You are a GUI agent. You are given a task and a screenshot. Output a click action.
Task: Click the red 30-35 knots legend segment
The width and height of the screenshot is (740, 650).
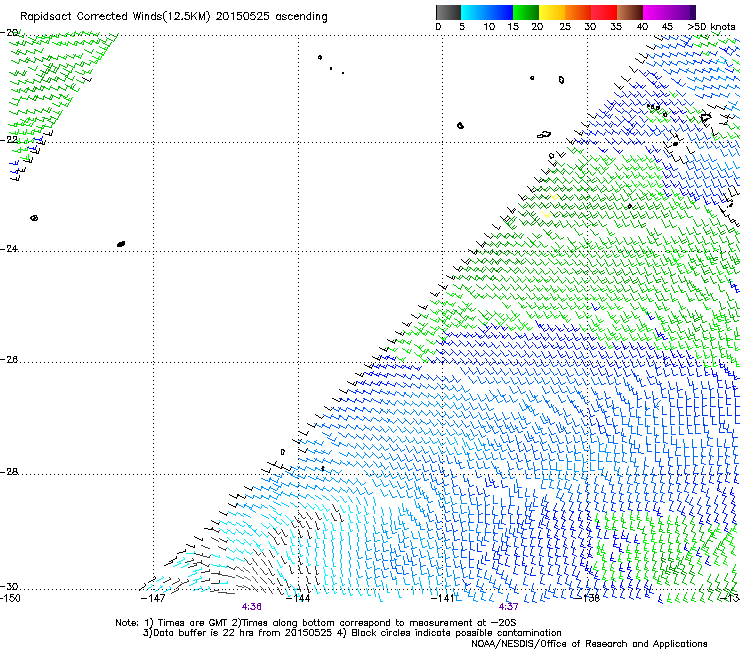[x=604, y=12]
